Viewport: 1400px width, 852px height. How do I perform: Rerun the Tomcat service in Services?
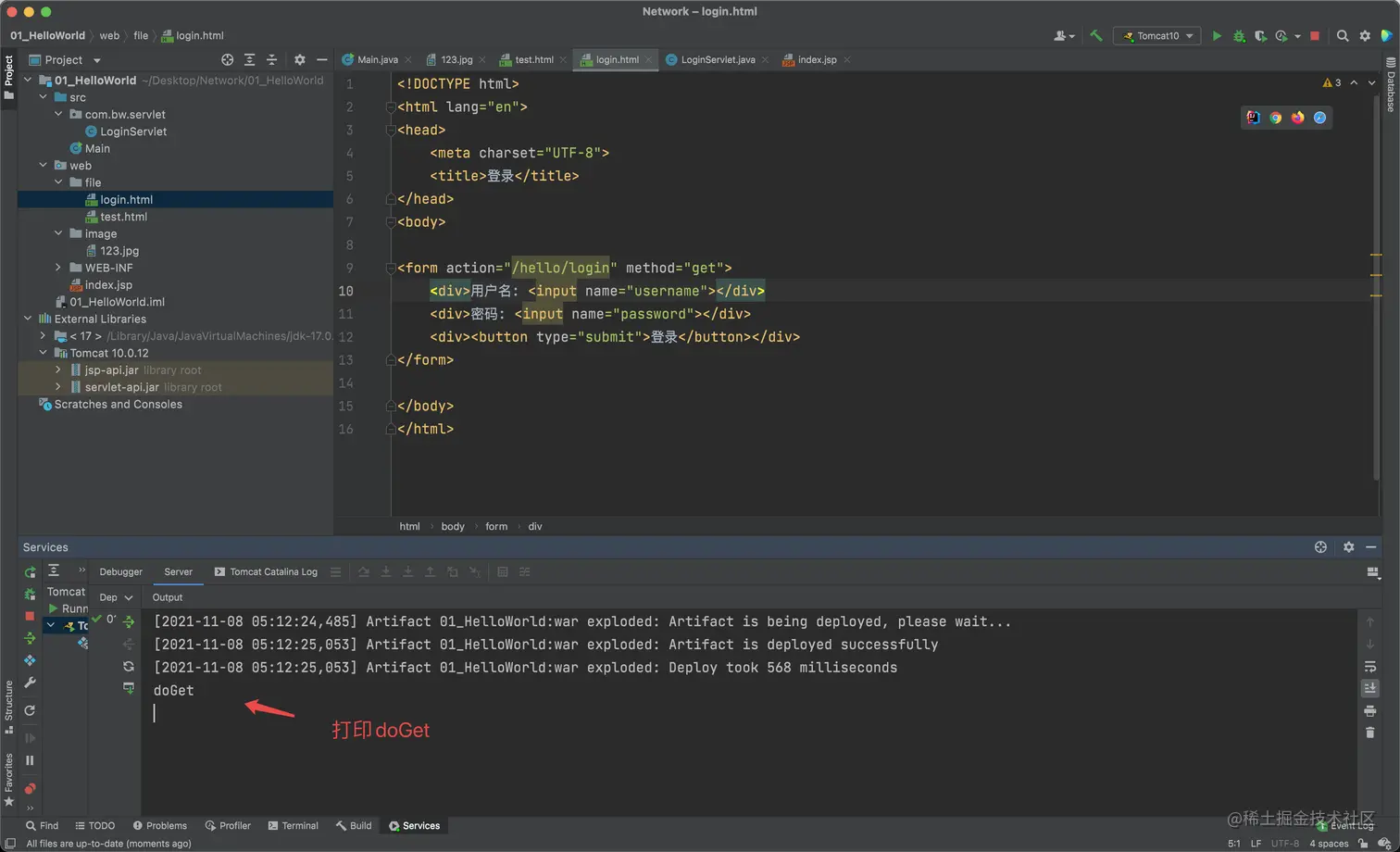30,572
